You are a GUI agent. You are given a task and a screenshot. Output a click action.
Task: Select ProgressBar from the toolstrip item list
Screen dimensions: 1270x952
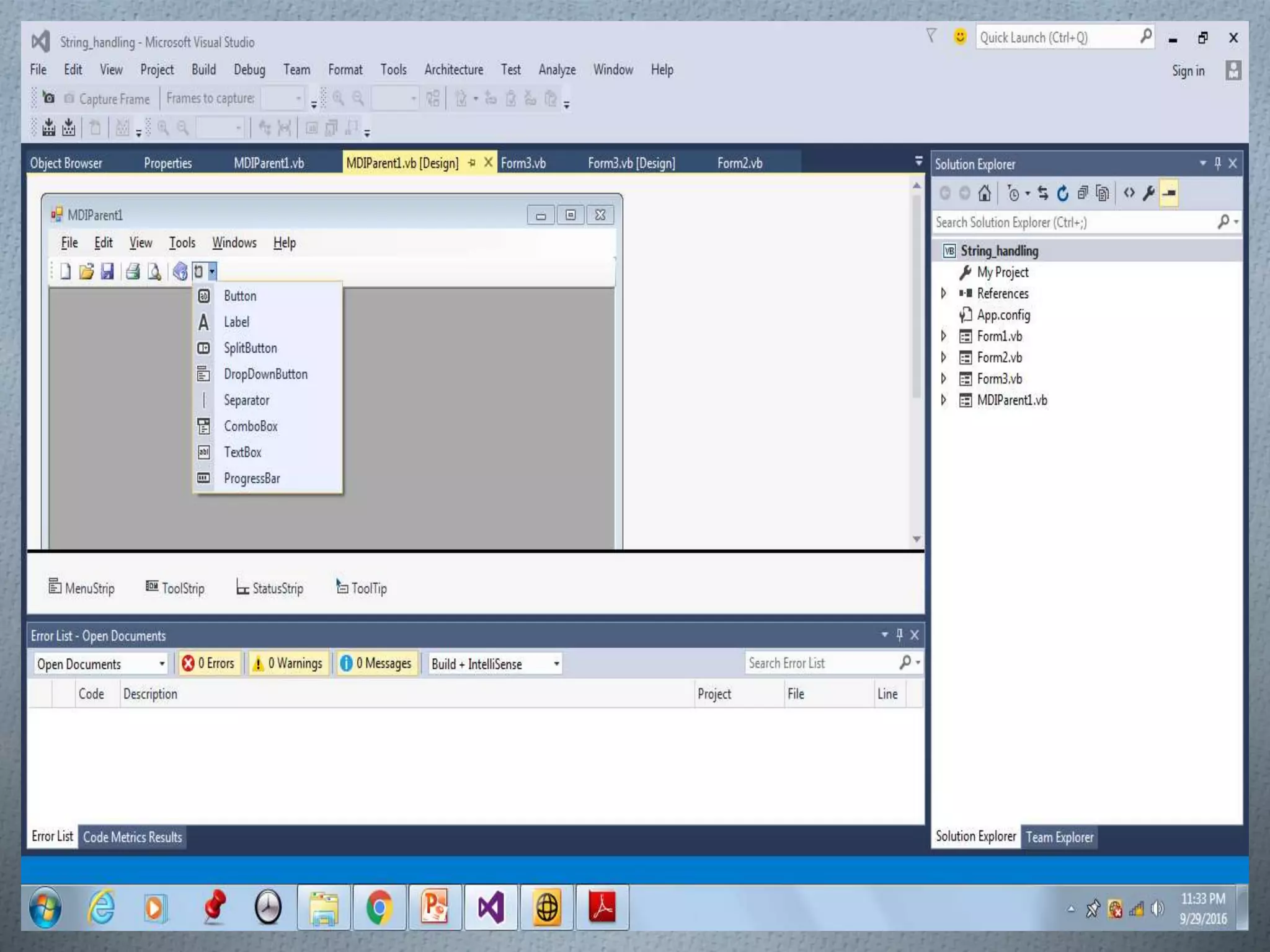tap(252, 478)
